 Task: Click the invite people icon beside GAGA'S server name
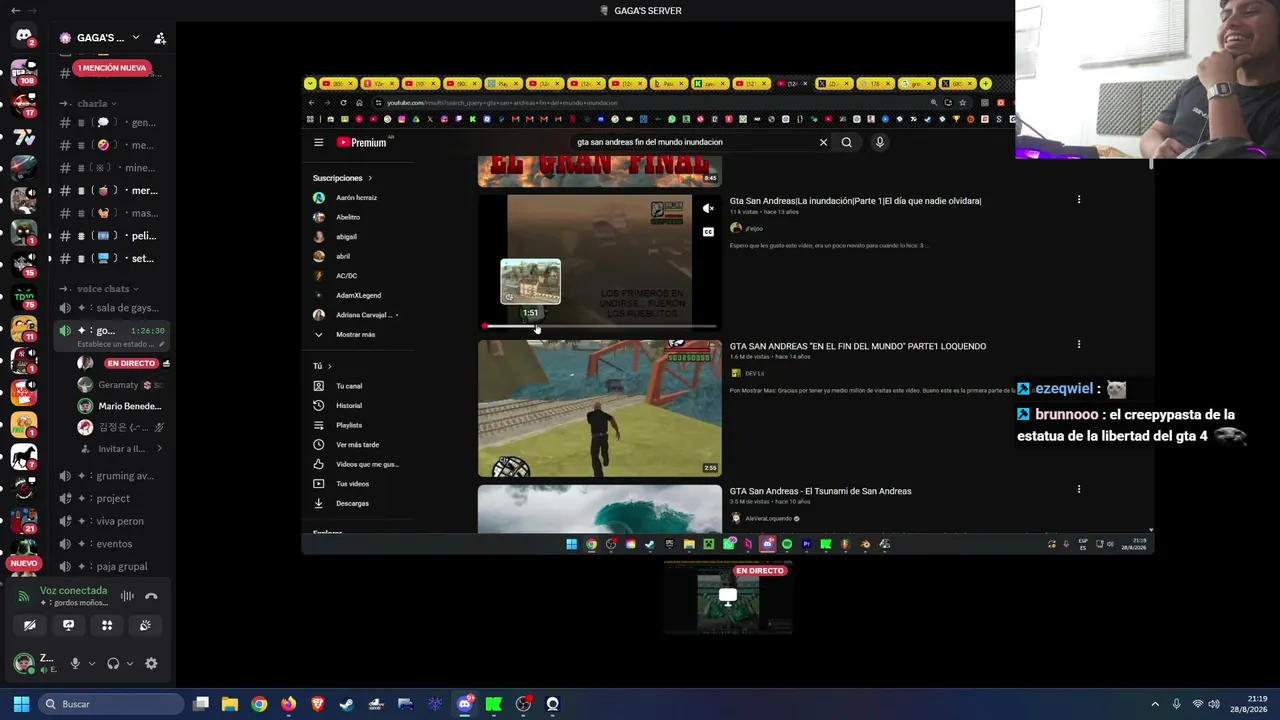(x=160, y=38)
